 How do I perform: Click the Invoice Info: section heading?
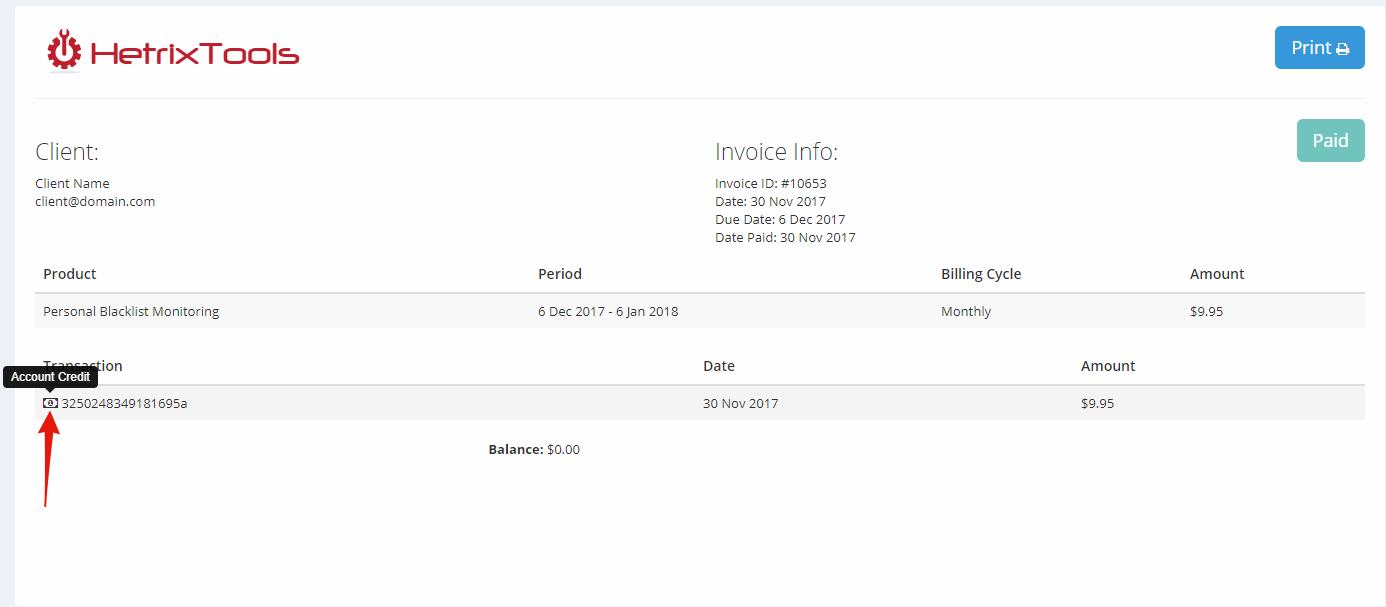point(776,152)
